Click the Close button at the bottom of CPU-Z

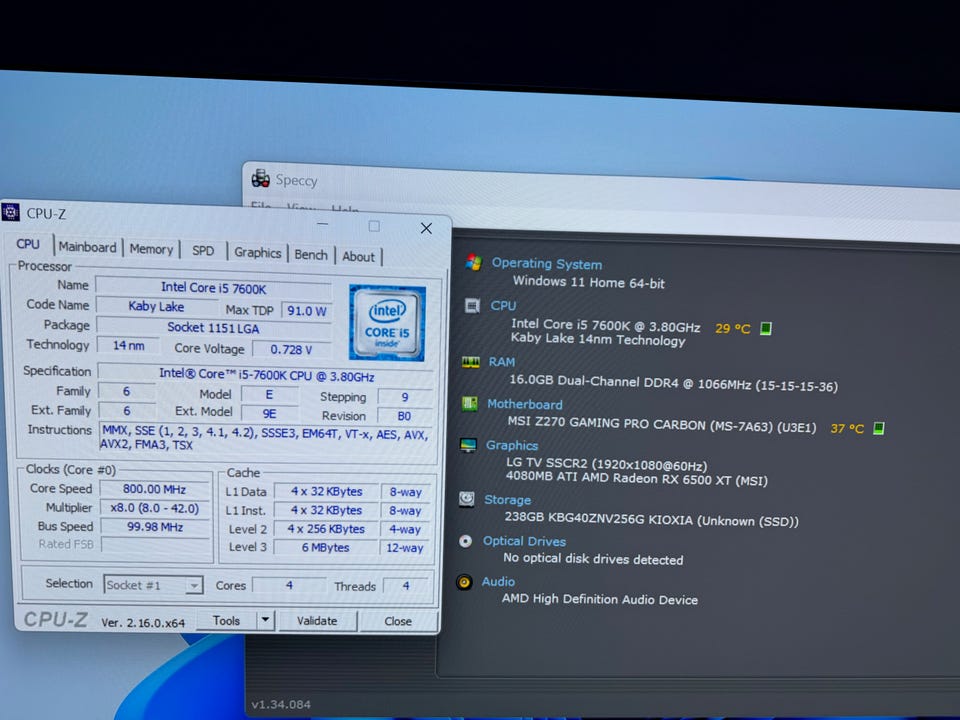[x=398, y=621]
